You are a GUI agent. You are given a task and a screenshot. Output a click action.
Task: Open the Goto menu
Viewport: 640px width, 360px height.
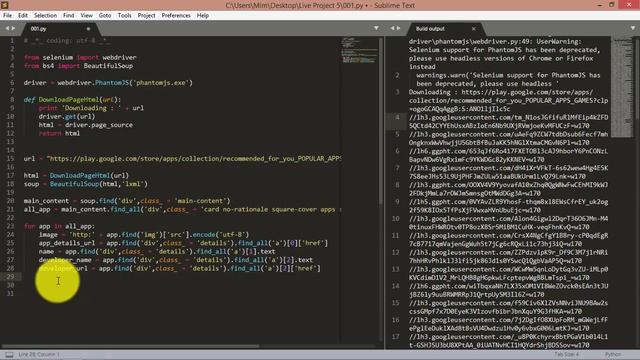(105, 16)
